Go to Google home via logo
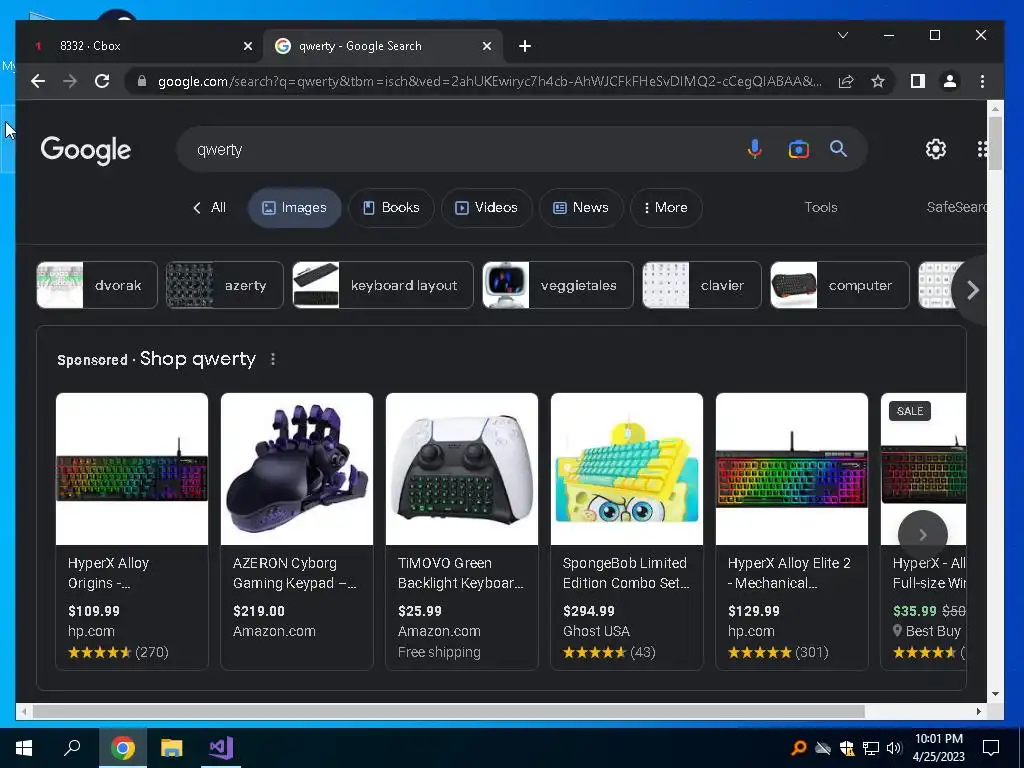The image size is (1024, 768). pyautogui.click(x=86, y=150)
